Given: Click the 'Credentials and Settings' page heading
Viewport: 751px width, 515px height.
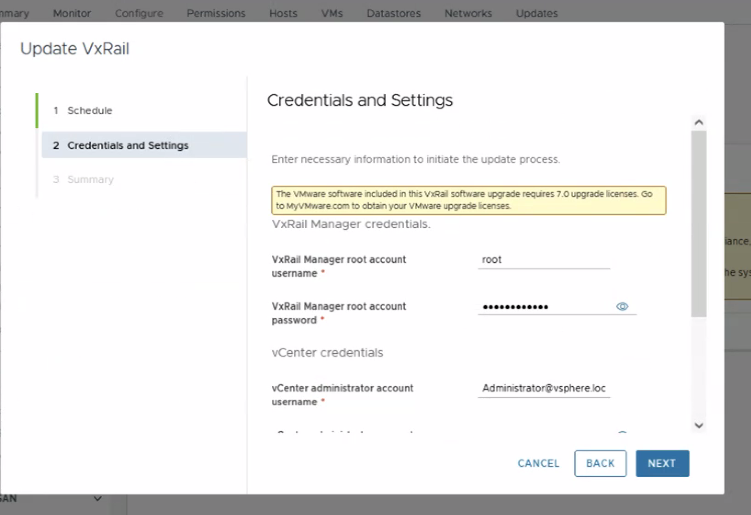Looking at the screenshot, I should tap(360, 100).
